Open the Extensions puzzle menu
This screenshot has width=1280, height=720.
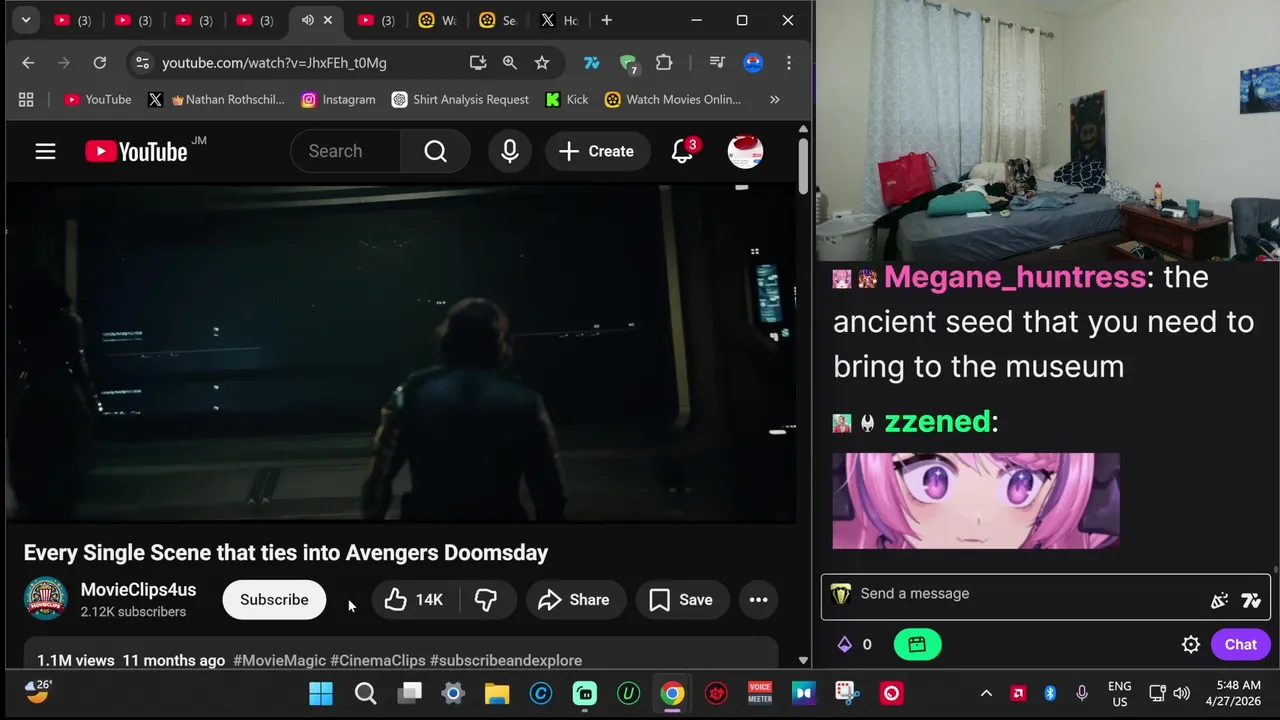tap(664, 63)
